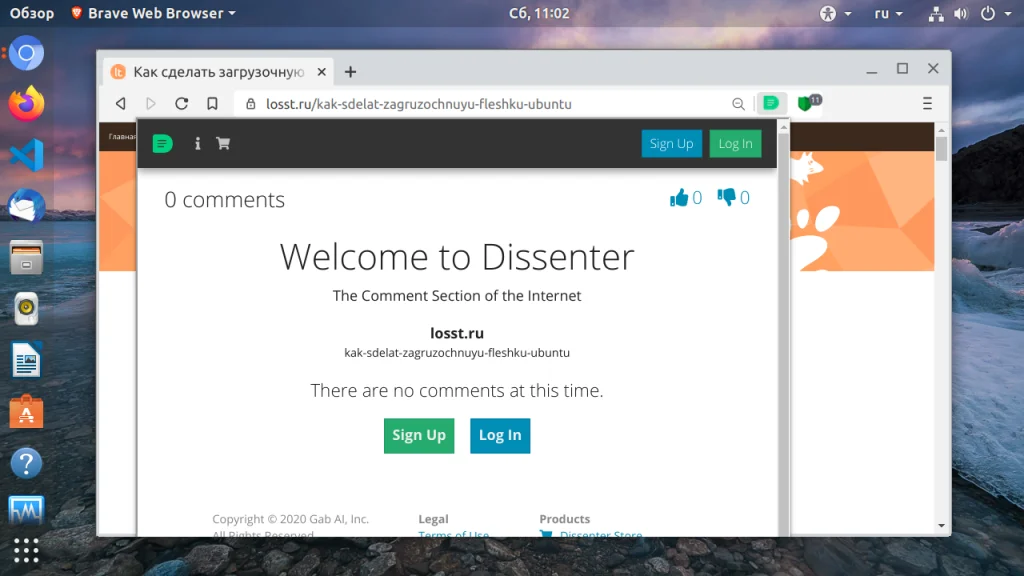The height and width of the screenshot is (576, 1024).
Task: Open the accessibility menu in top bar
Action: [835, 13]
